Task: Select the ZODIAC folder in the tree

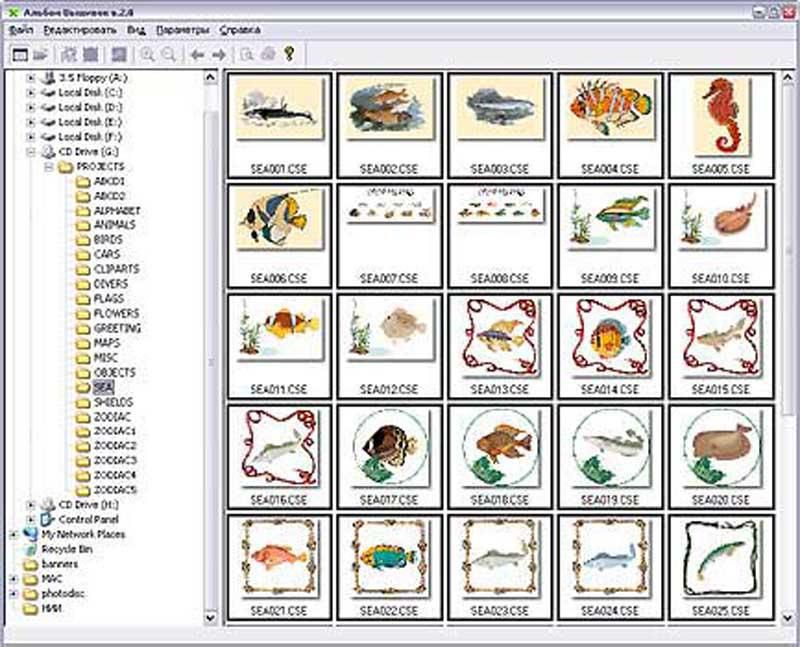Action: [x=113, y=416]
